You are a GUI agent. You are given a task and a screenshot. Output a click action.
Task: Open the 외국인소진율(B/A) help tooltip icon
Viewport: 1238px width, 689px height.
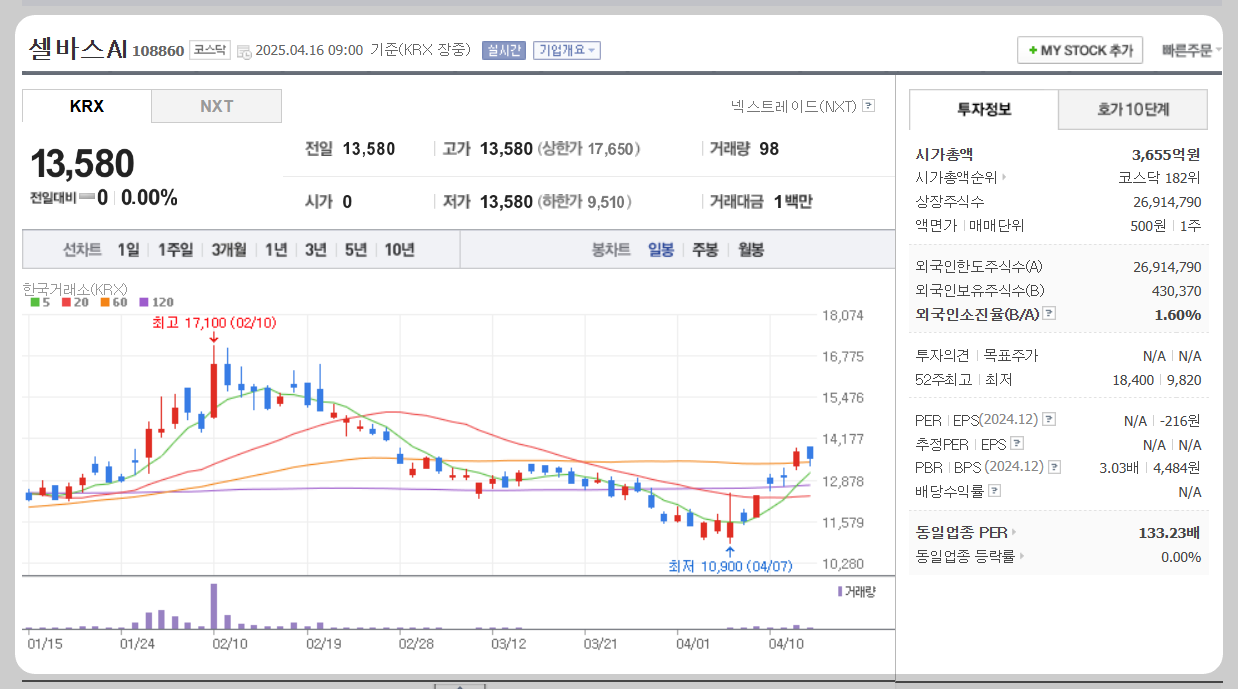coord(1048,315)
